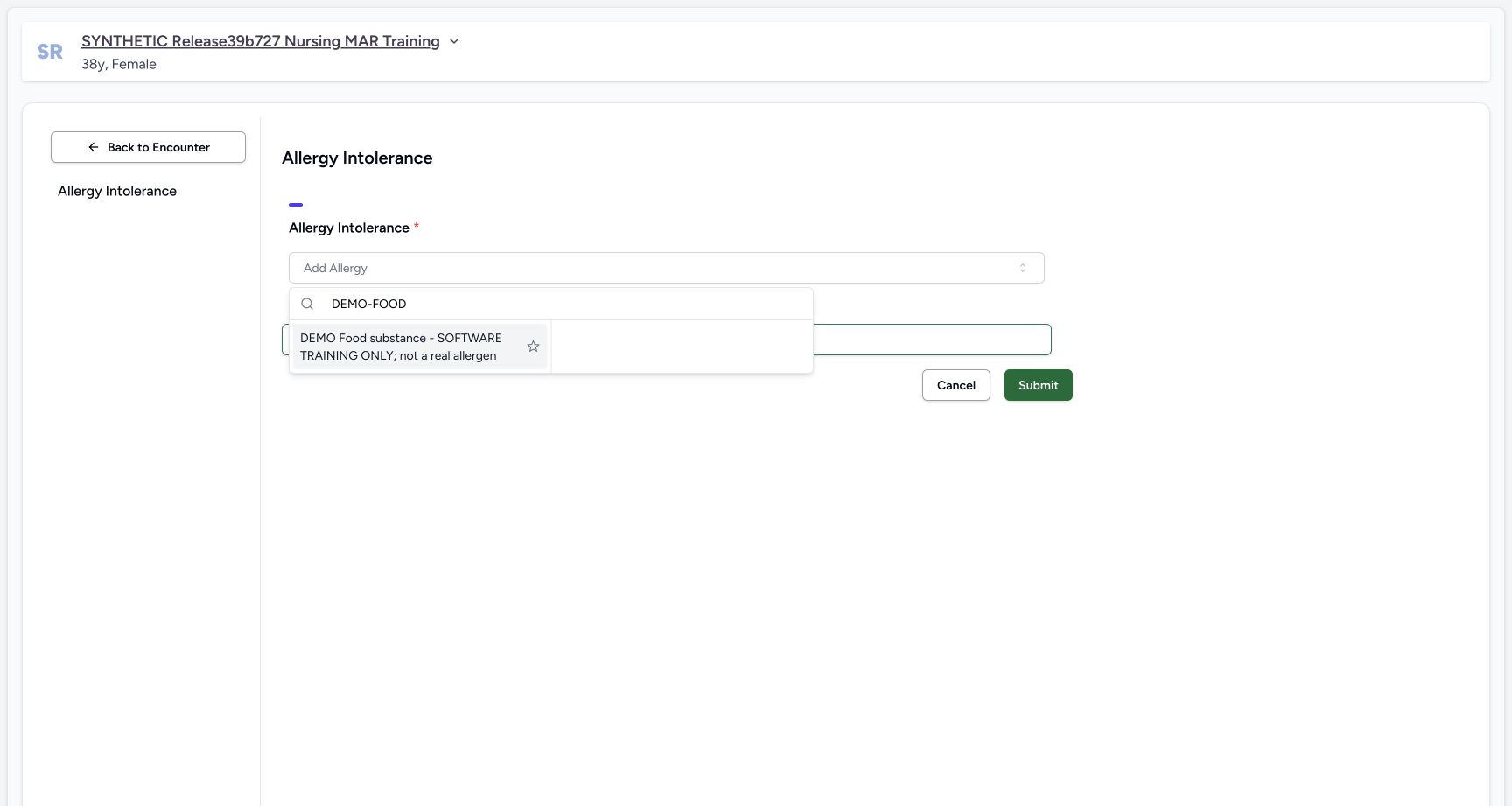1512x806 pixels.
Task: Click the search magnifier icon in dropdown
Action: (307, 304)
